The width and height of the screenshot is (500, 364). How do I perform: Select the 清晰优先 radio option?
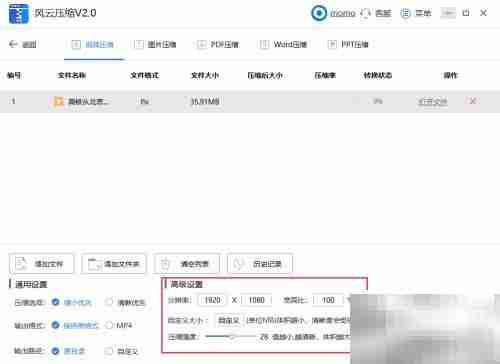109,302
